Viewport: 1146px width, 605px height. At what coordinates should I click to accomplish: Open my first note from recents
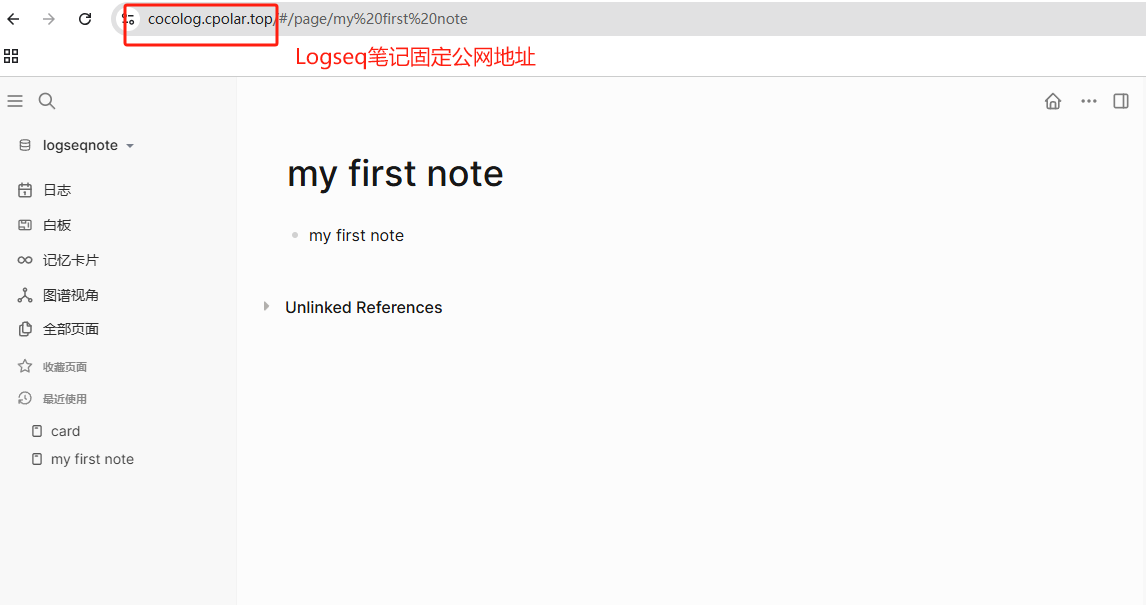(91, 459)
